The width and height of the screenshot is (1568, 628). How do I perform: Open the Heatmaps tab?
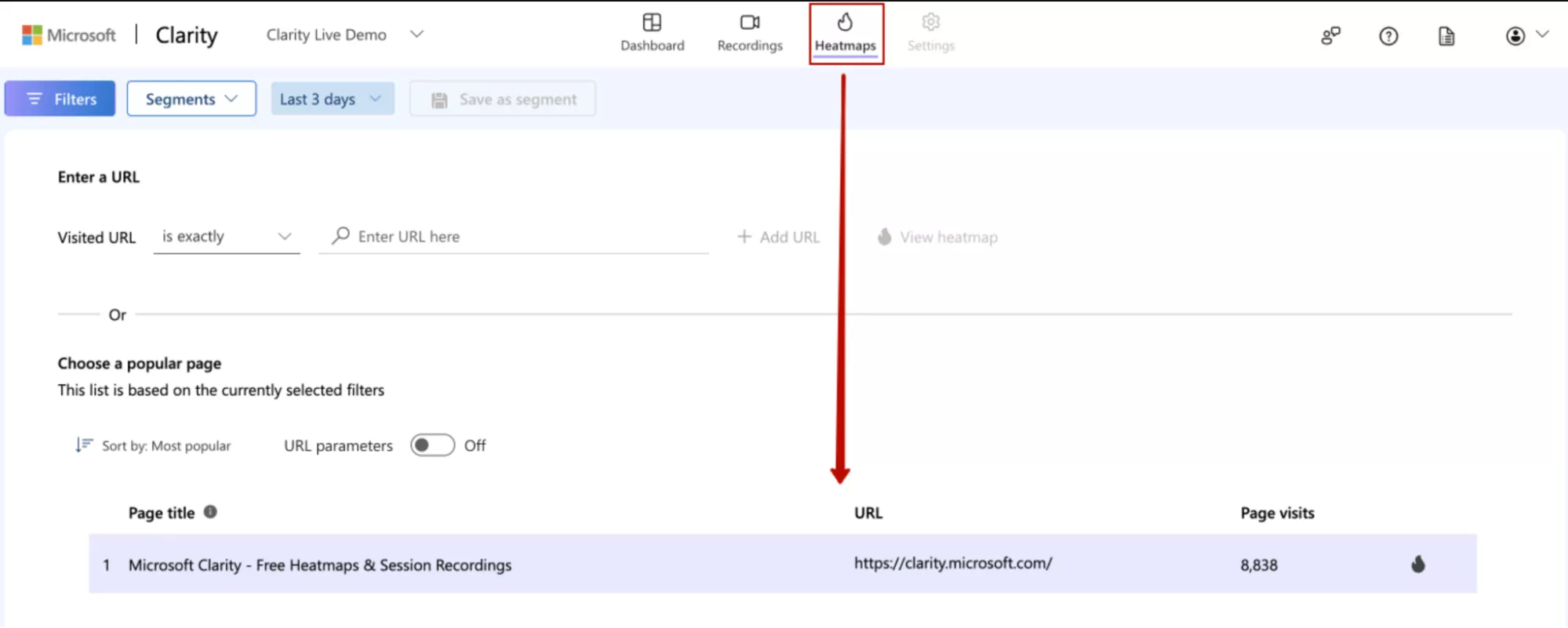pyautogui.click(x=846, y=33)
